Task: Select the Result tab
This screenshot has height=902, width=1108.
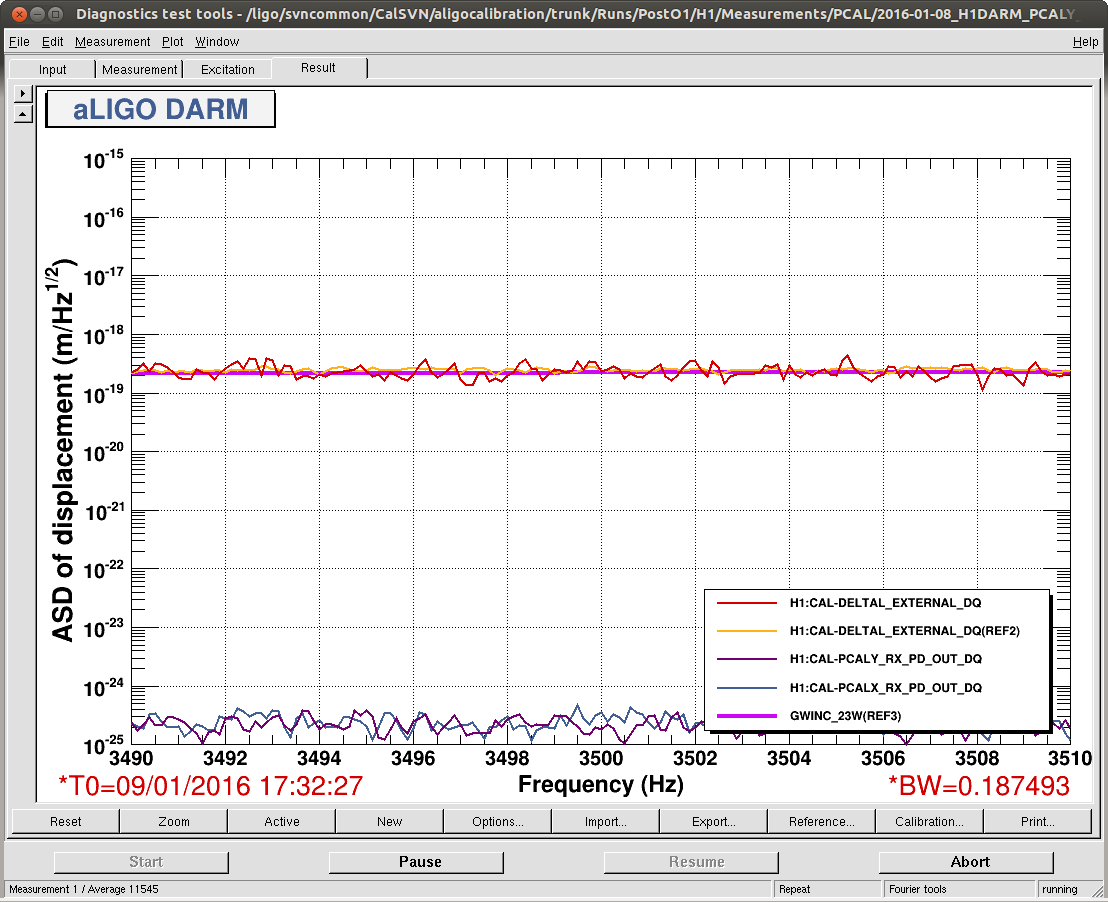Action: pyautogui.click(x=318, y=68)
